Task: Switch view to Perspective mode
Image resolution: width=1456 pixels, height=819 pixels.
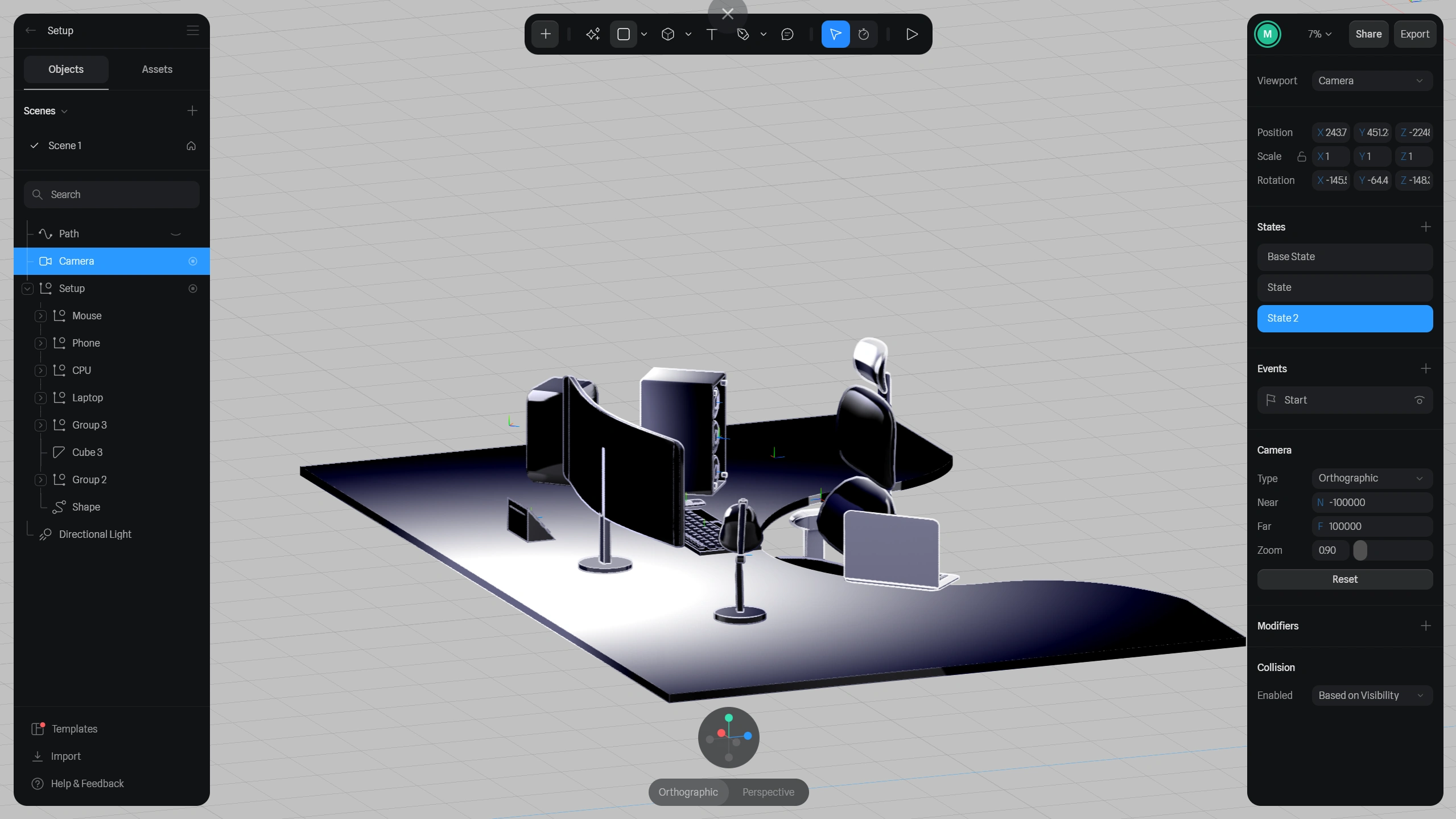Action: 768,792
